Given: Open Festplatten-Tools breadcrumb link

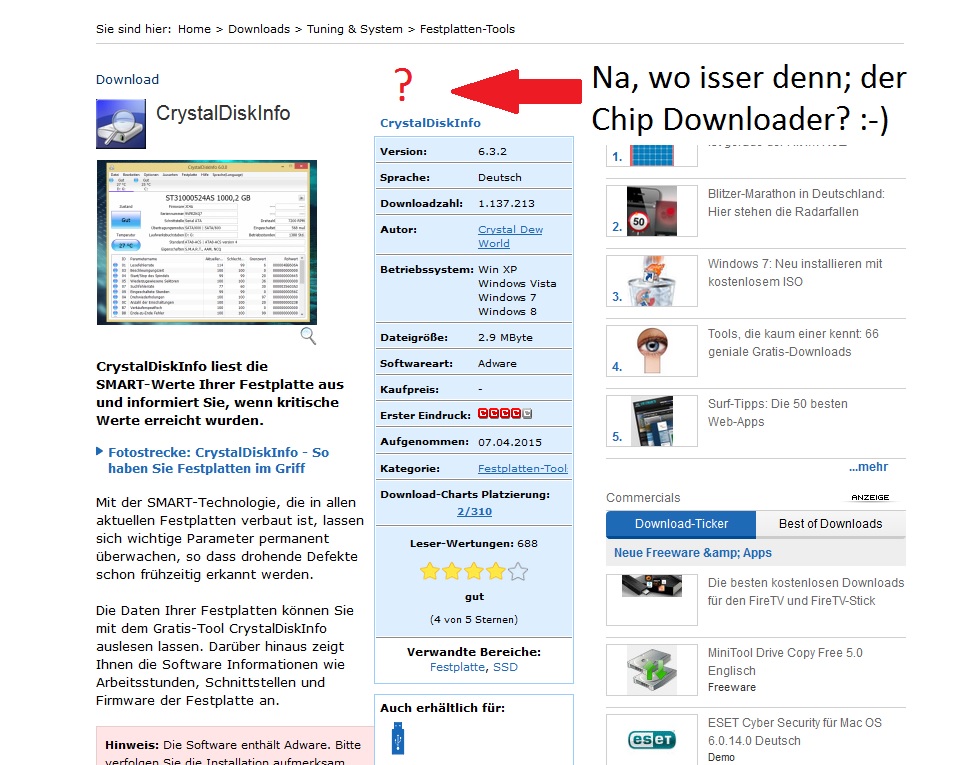Looking at the screenshot, I should [x=467, y=29].
